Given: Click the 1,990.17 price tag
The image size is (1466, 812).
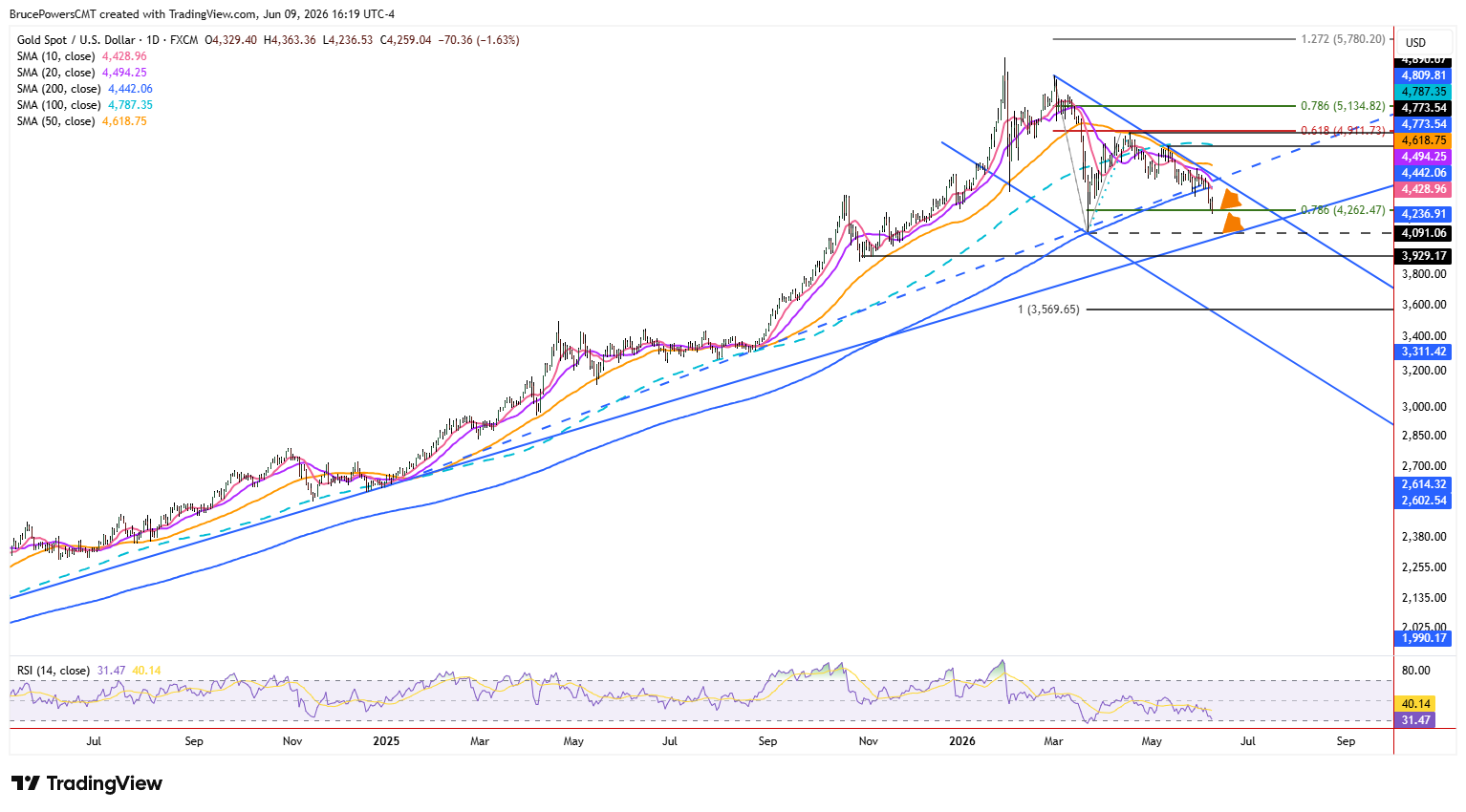Looking at the screenshot, I should [1424, 638].
